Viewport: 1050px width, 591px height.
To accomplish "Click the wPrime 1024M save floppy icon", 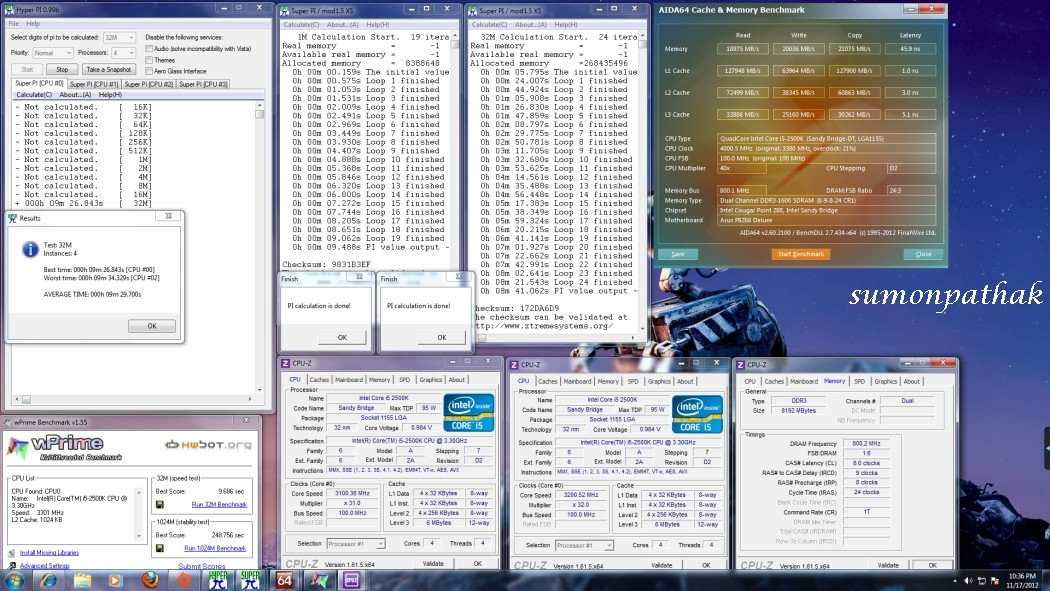I will (x=160, y=548).
